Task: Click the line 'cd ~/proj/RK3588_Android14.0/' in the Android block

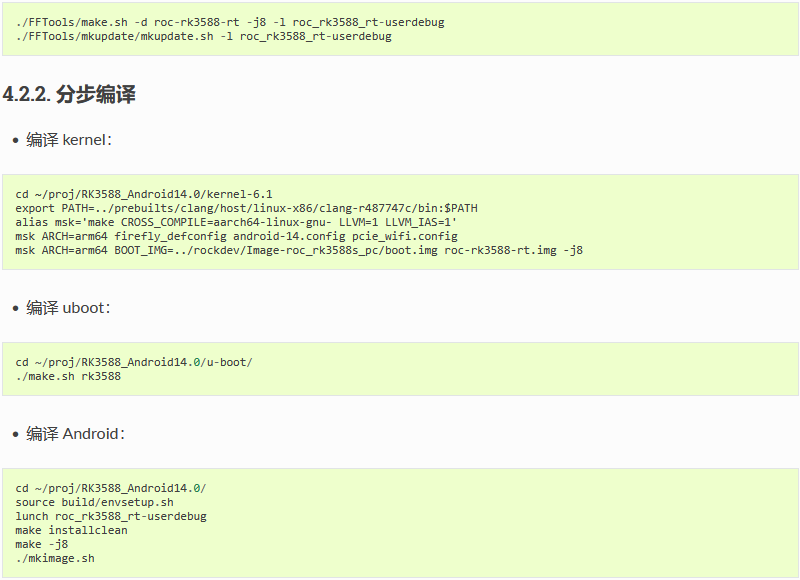Action: tap(111, 488)
